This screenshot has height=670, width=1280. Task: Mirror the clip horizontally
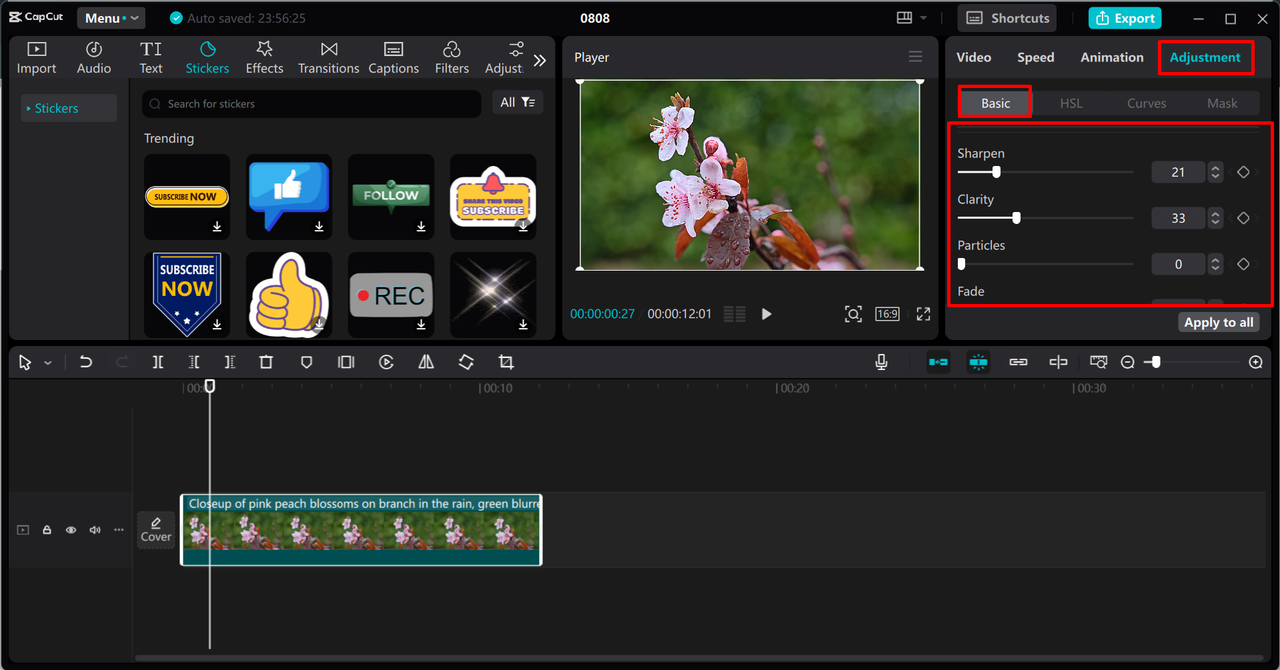pos(426,362)
